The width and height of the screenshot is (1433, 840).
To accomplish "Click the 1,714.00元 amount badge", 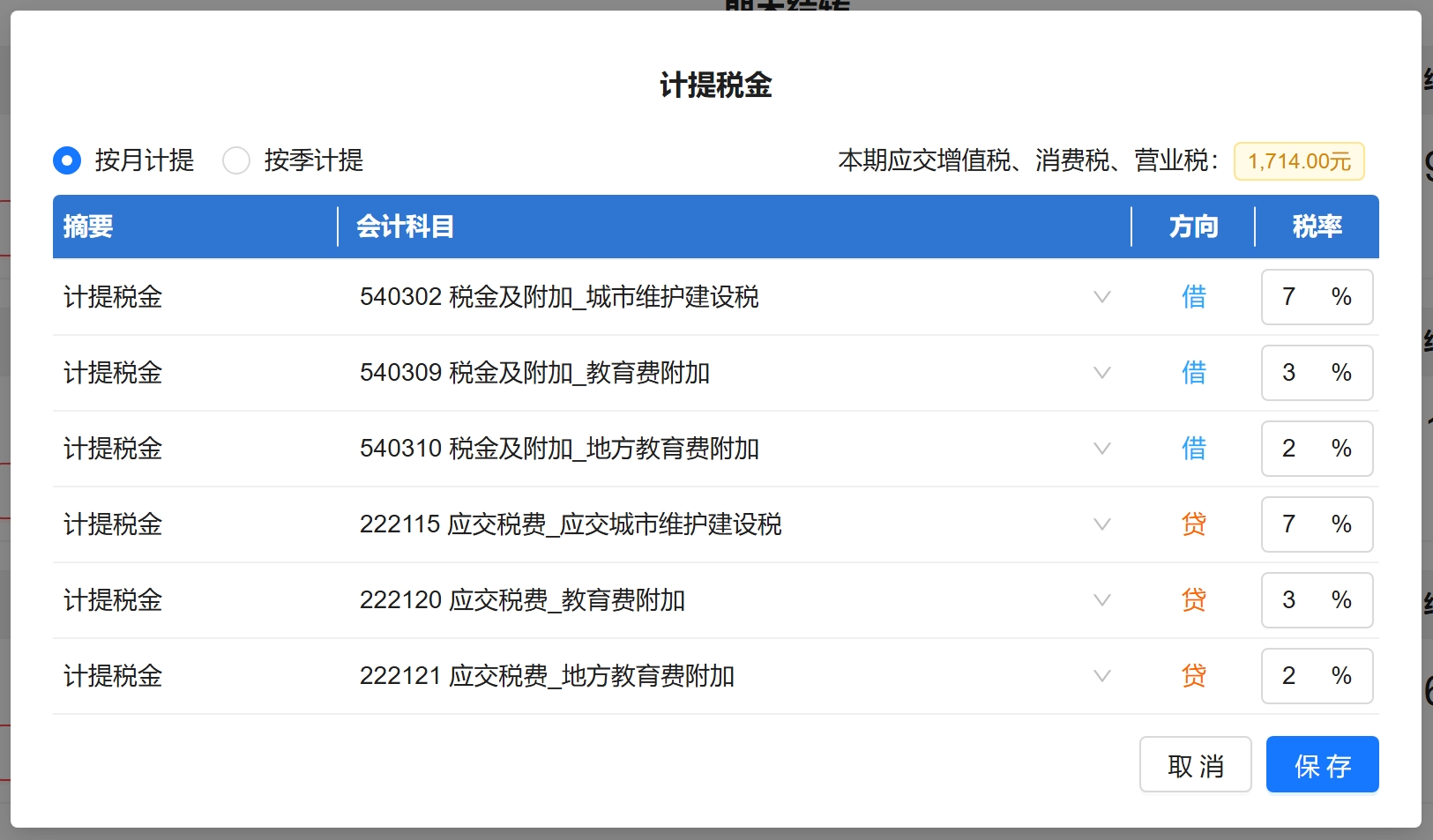I will tap(1299, 161).
